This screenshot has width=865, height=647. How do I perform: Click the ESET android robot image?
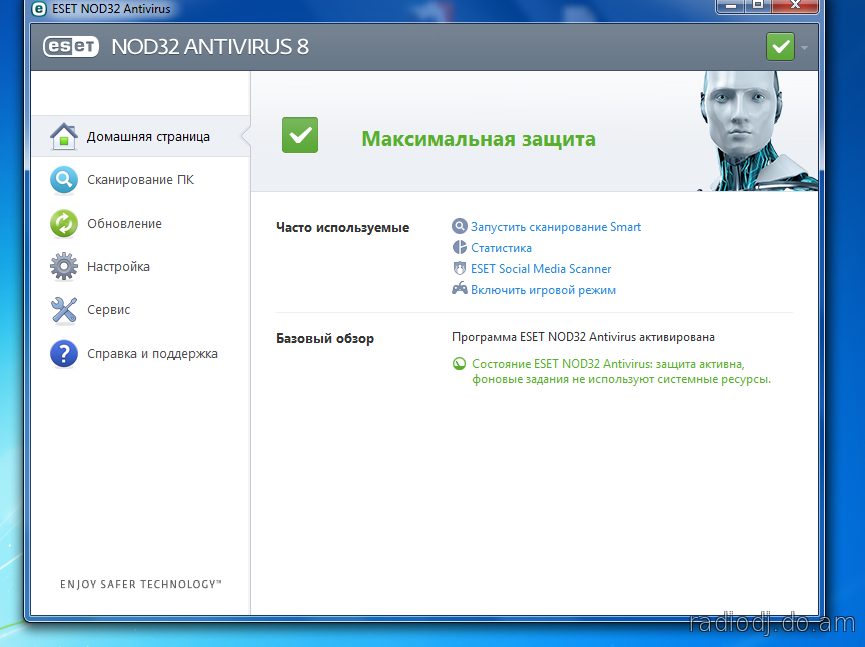[x=758, y=131]
